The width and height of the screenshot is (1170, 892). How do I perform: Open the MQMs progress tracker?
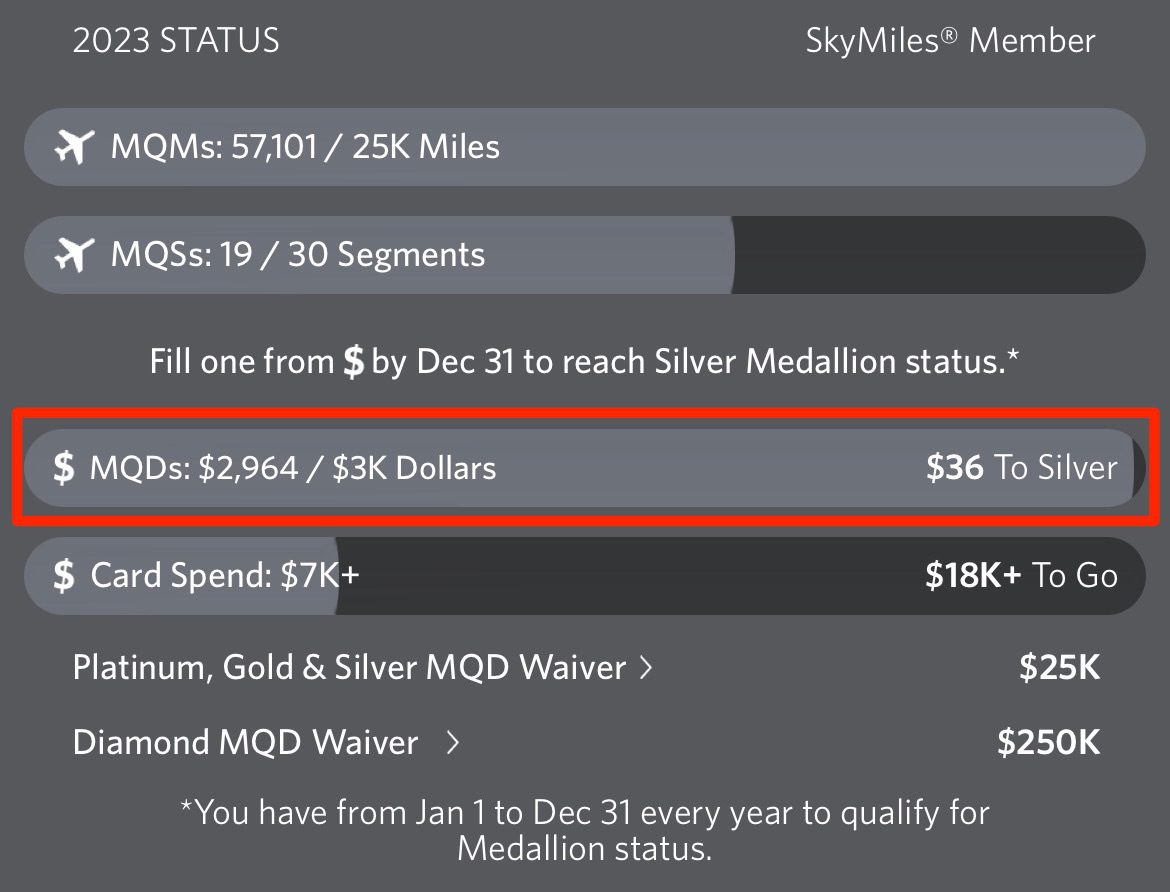(584, 147)
